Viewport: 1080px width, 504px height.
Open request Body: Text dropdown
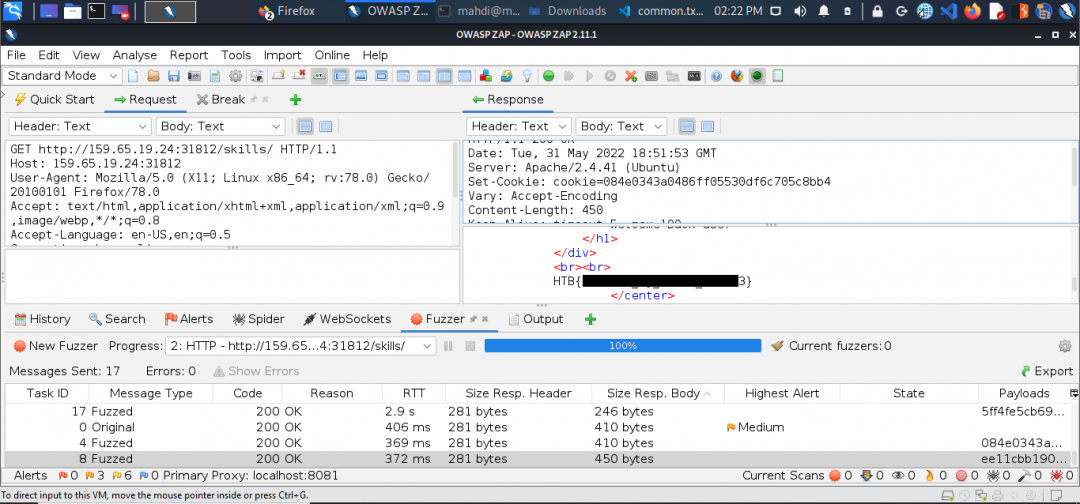pyautogui.click(x=220, y=127)
